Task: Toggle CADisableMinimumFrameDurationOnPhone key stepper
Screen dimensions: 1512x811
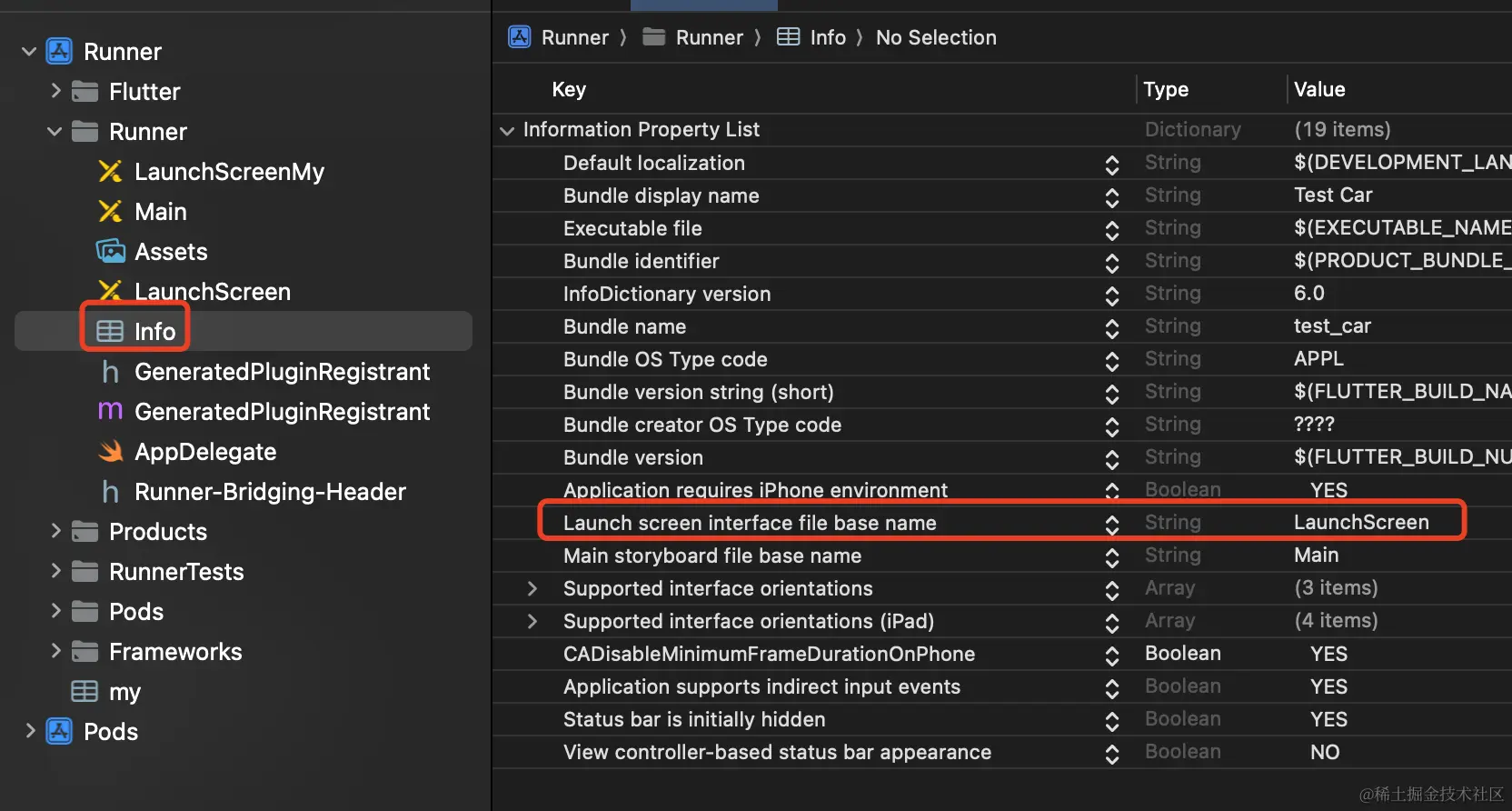Action: tap(1111, 655)
